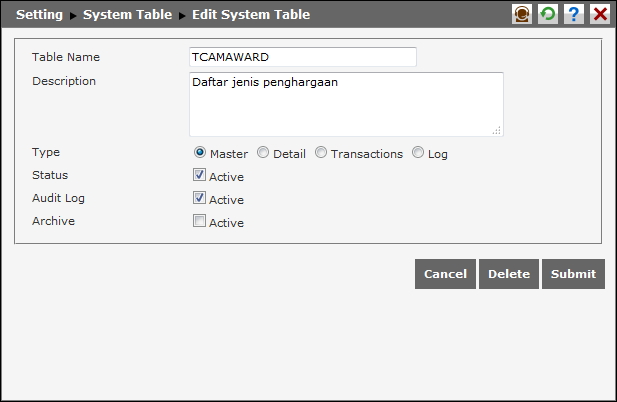
Task: Grab the Description textarea resize handle
Action: (497, 130)
